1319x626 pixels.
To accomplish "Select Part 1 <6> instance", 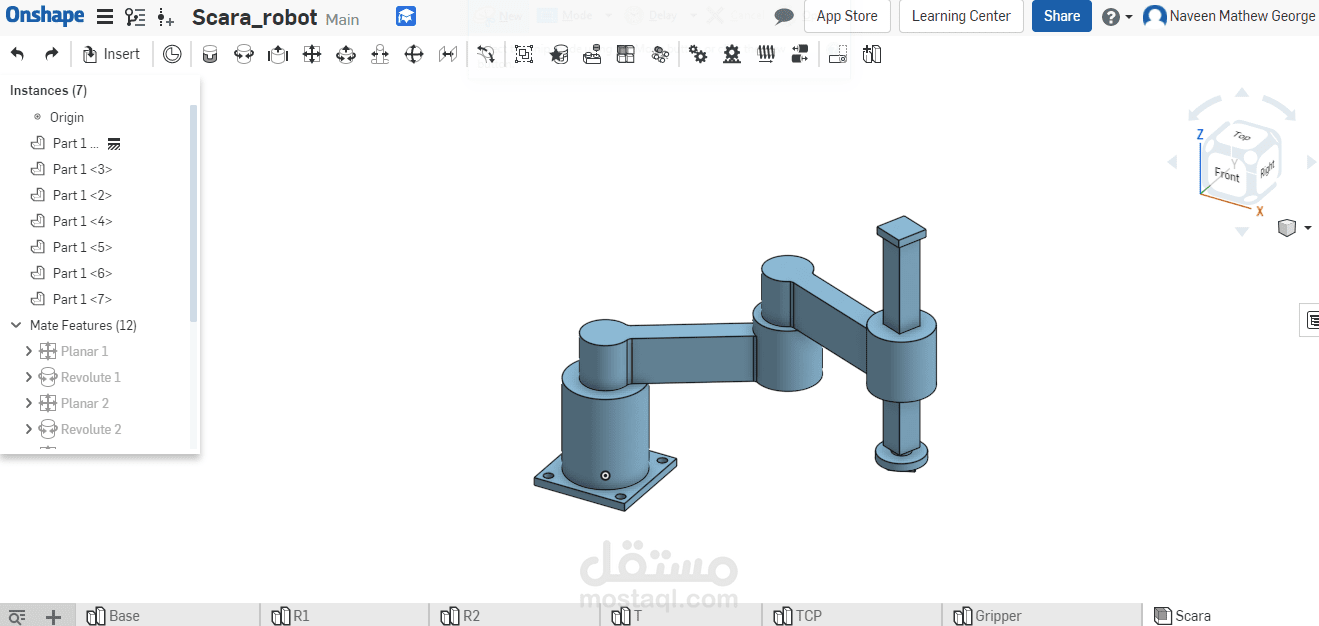I will point(82,273).
